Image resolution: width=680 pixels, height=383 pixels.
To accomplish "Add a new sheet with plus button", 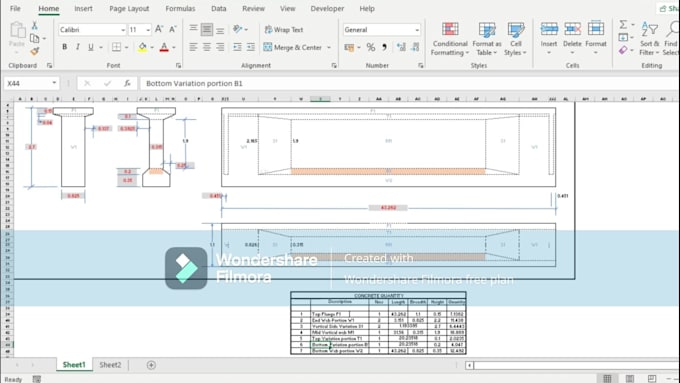I will point(151,365).
